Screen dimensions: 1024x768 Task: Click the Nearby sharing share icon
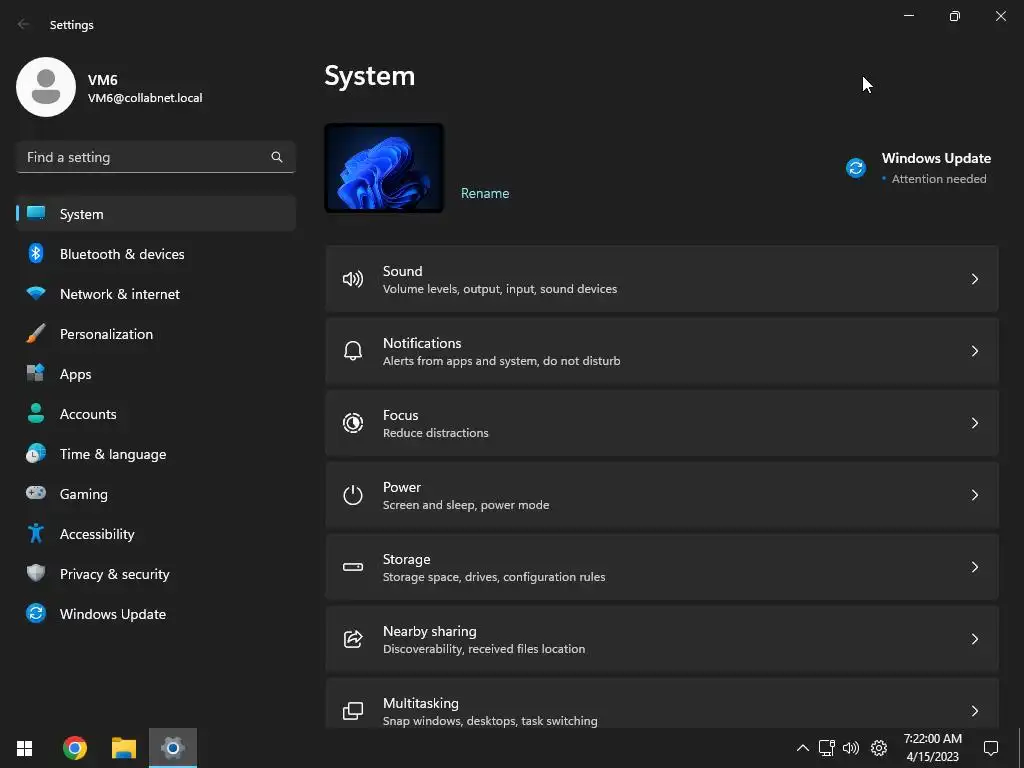[x=353, y=639]
